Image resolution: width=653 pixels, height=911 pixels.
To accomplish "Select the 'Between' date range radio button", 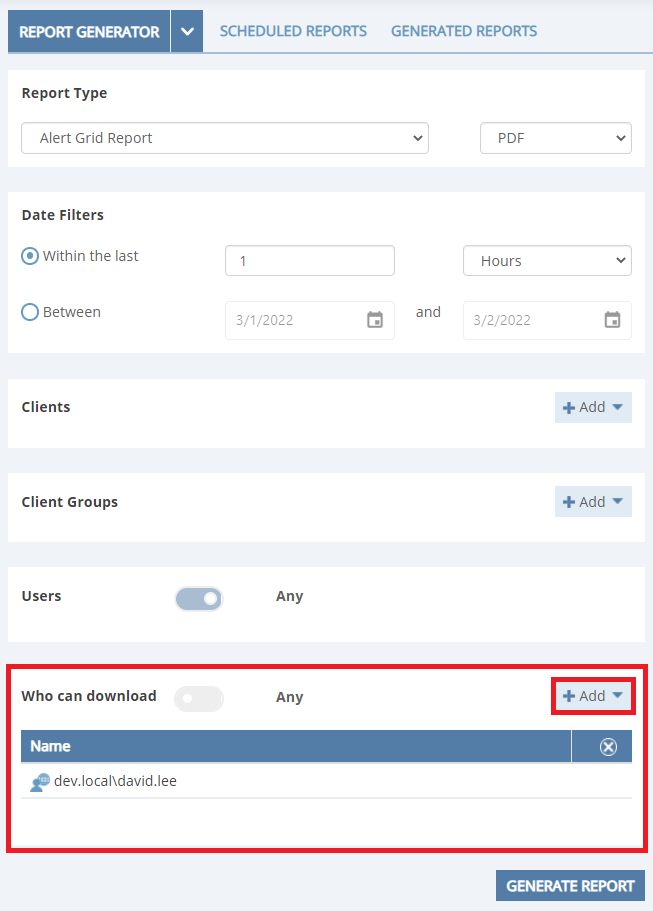I will 30,312.
